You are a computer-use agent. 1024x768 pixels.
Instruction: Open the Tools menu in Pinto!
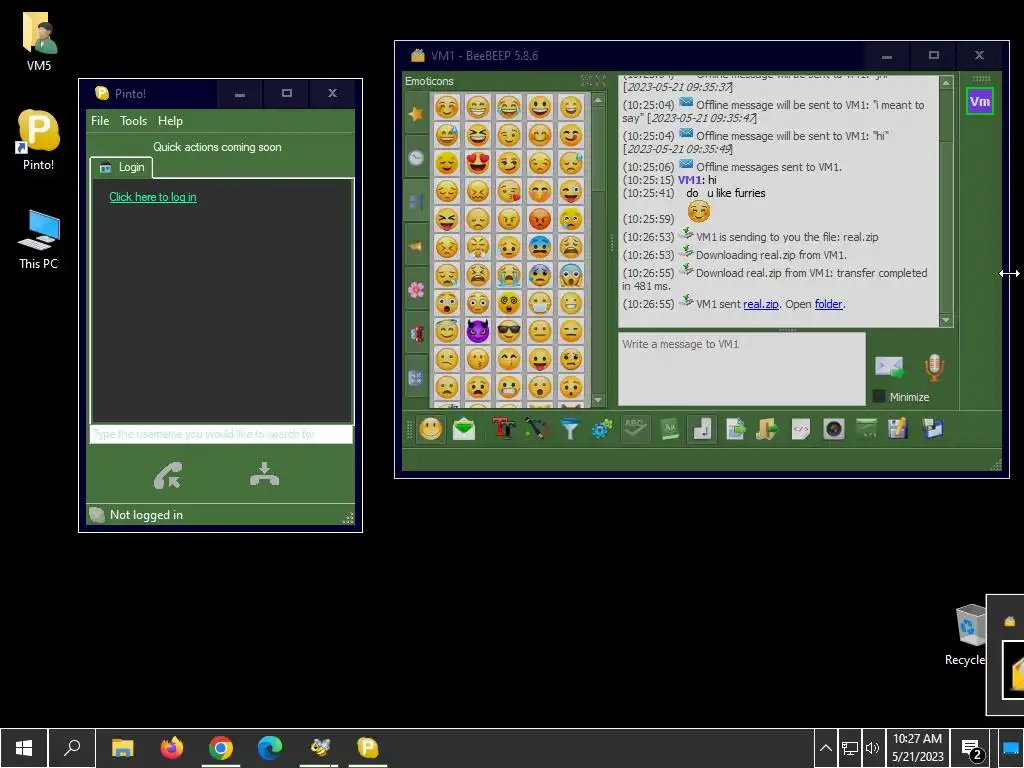(133, 121)
